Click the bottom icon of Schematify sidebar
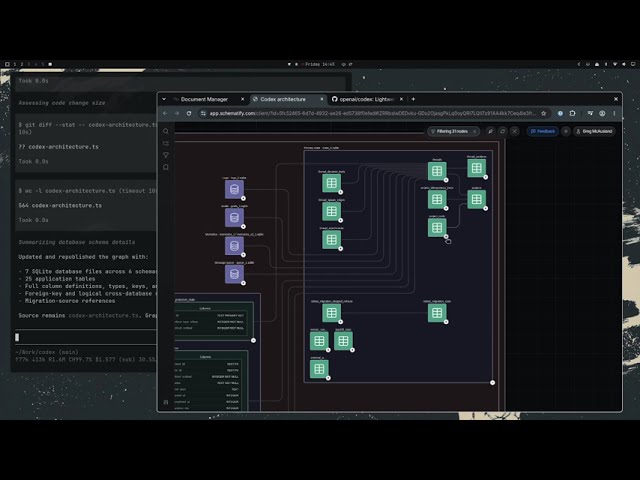Screen dimensions: 640x480 coord(166,402)
